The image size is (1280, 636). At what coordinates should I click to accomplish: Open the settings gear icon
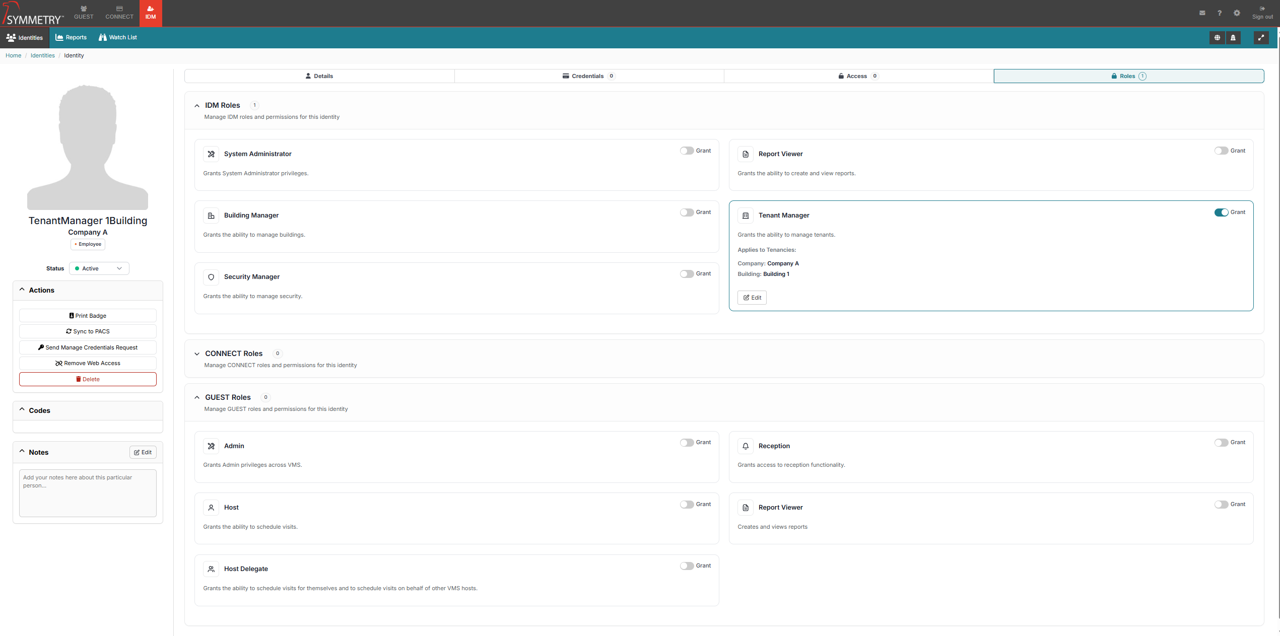coord(1237,13)
